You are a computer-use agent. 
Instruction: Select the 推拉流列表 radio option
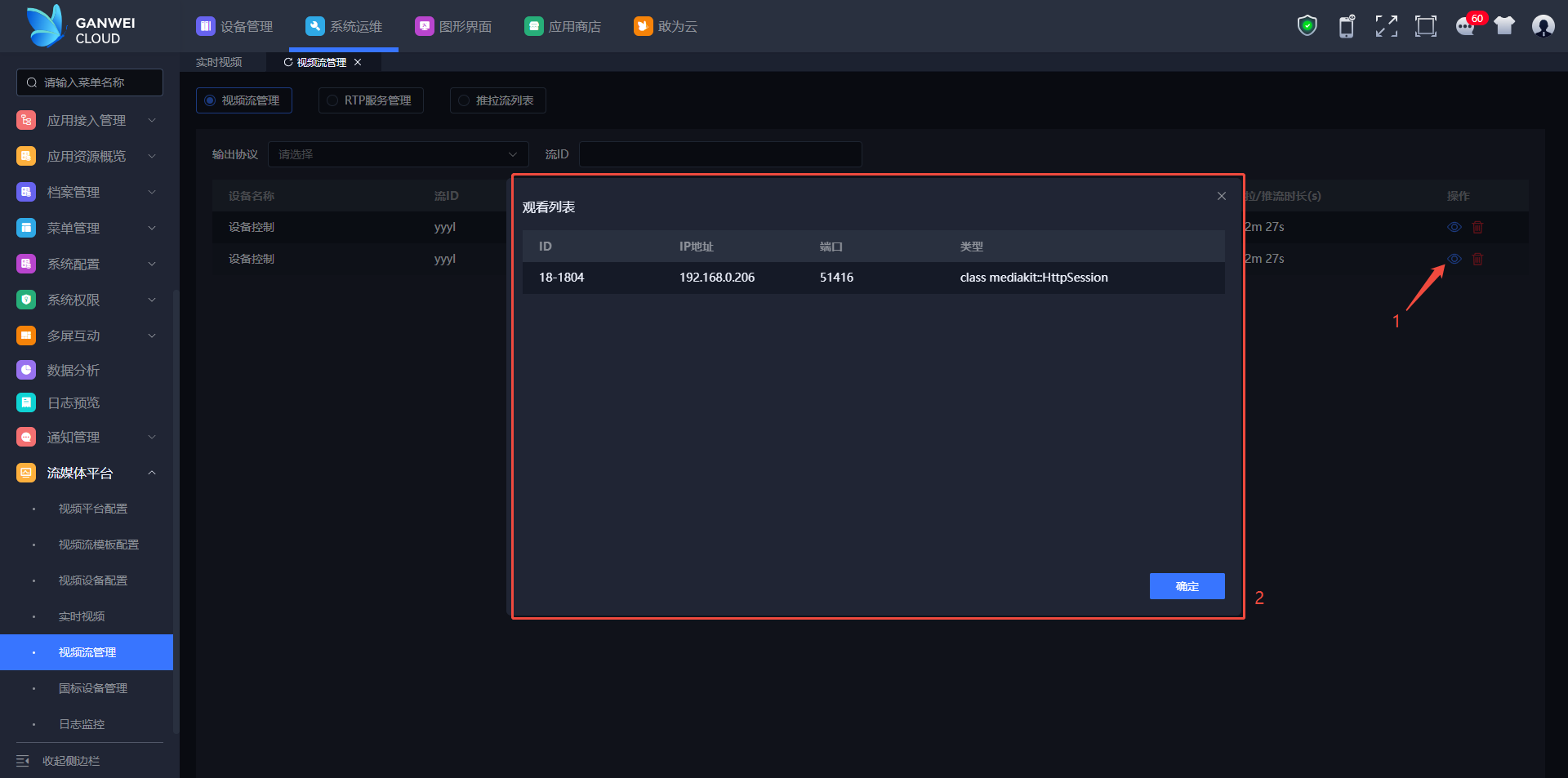tap(497, 100)
